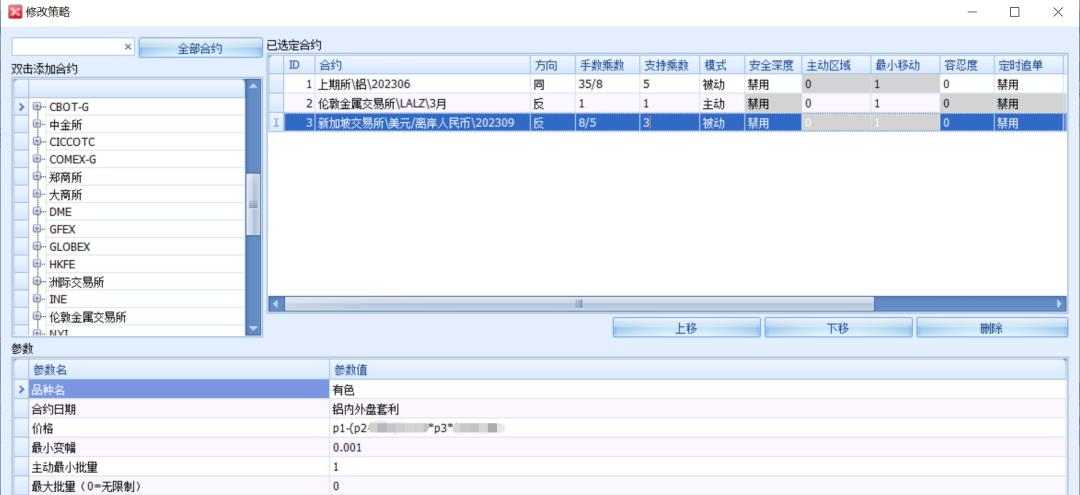Image resolution: width=1080 pixels, height=495 pixels.
Task: Click the table horizontal scrollbar left arrow
Action: pos(276,304)
